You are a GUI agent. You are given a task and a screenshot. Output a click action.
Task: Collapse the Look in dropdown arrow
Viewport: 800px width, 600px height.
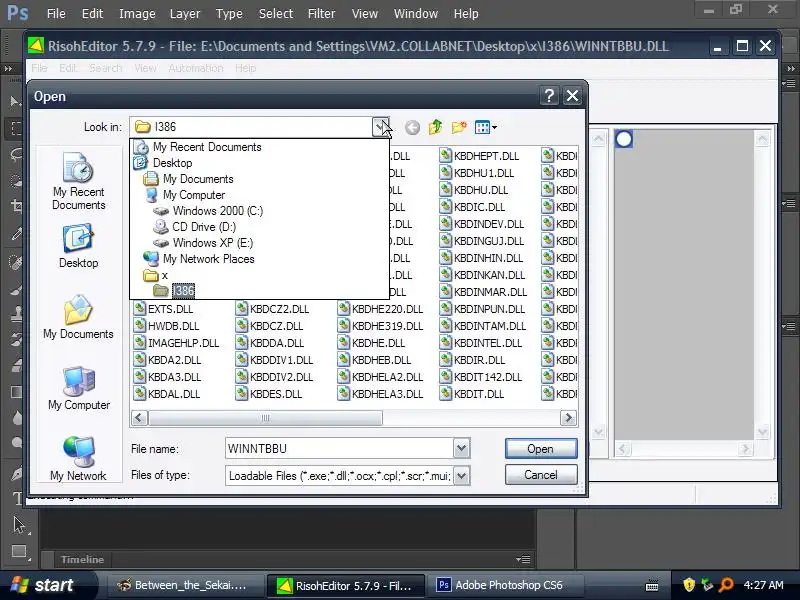[x=381, y=127]
